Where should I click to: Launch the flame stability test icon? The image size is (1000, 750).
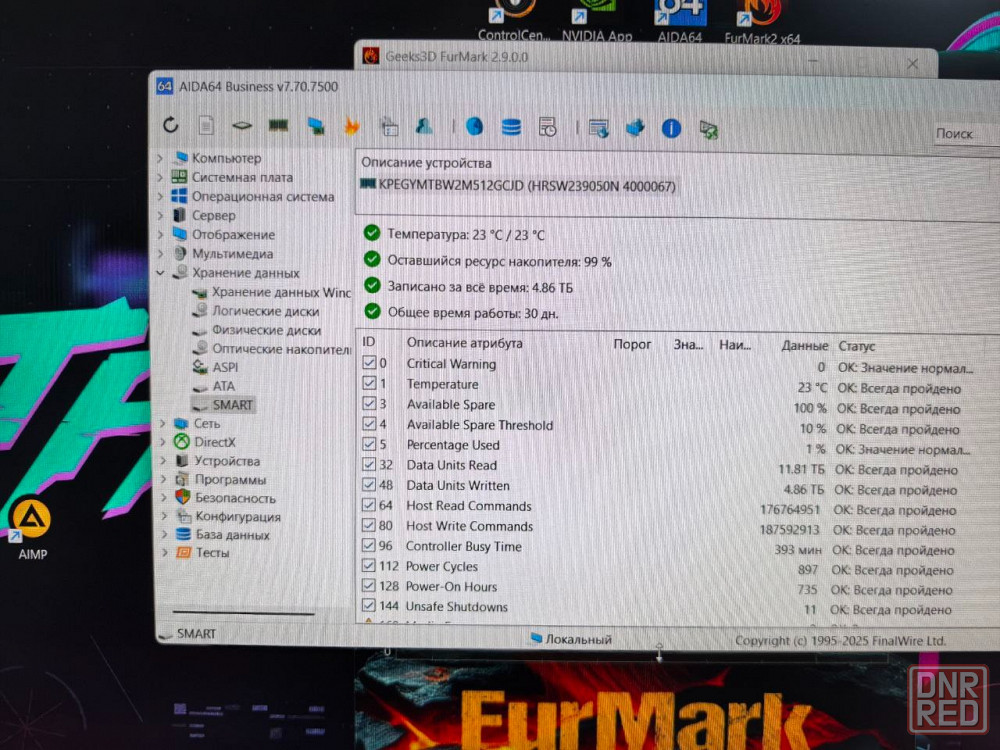(x=352, y=126)
